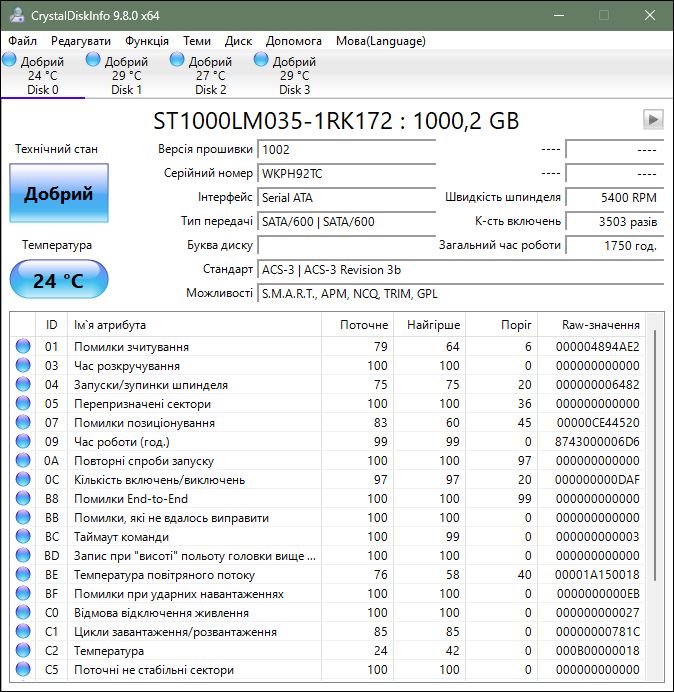Click the power on count 3503 разів
674x692 pixels.
[x=615, y=221]
